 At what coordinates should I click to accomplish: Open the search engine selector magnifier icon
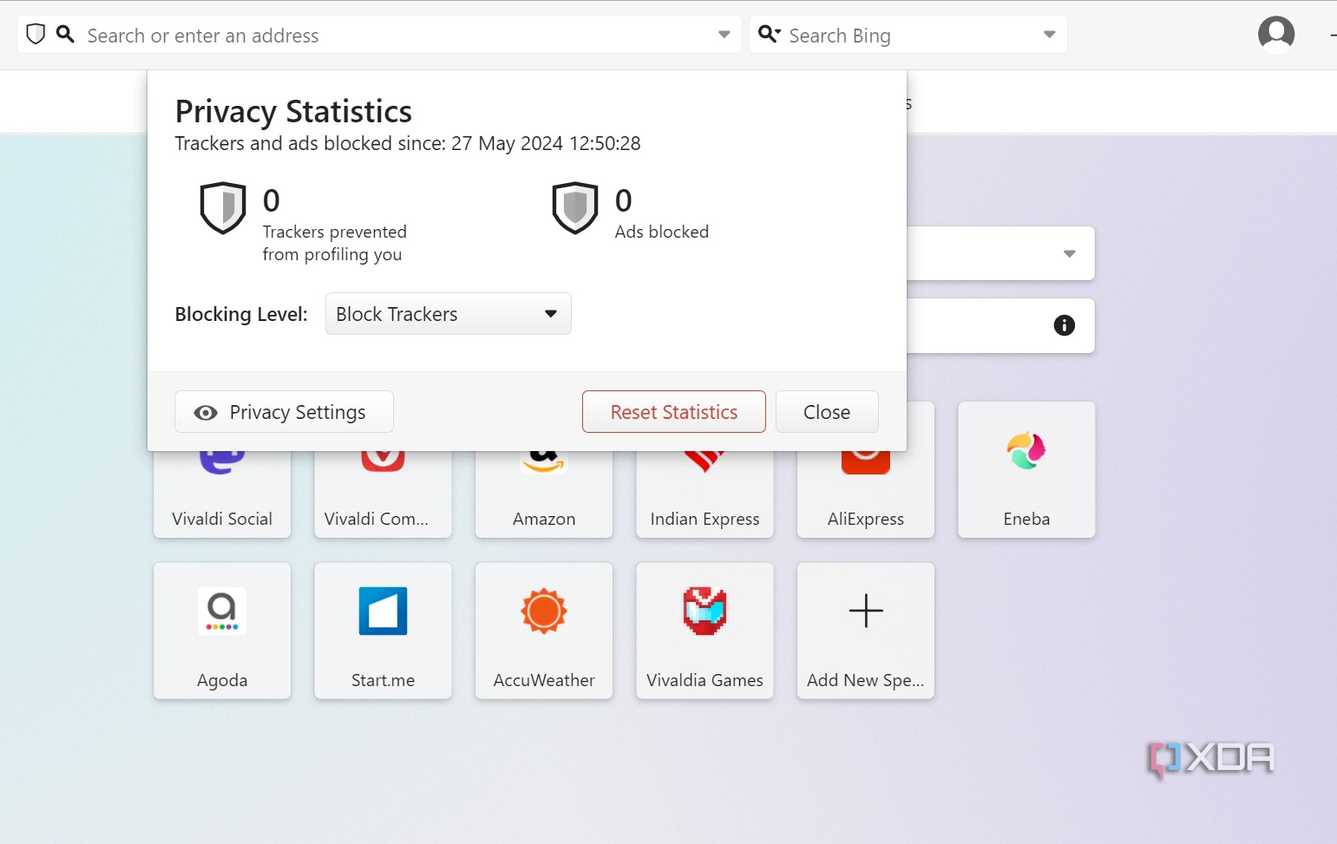pyautogui.click(x=768, y=35)
